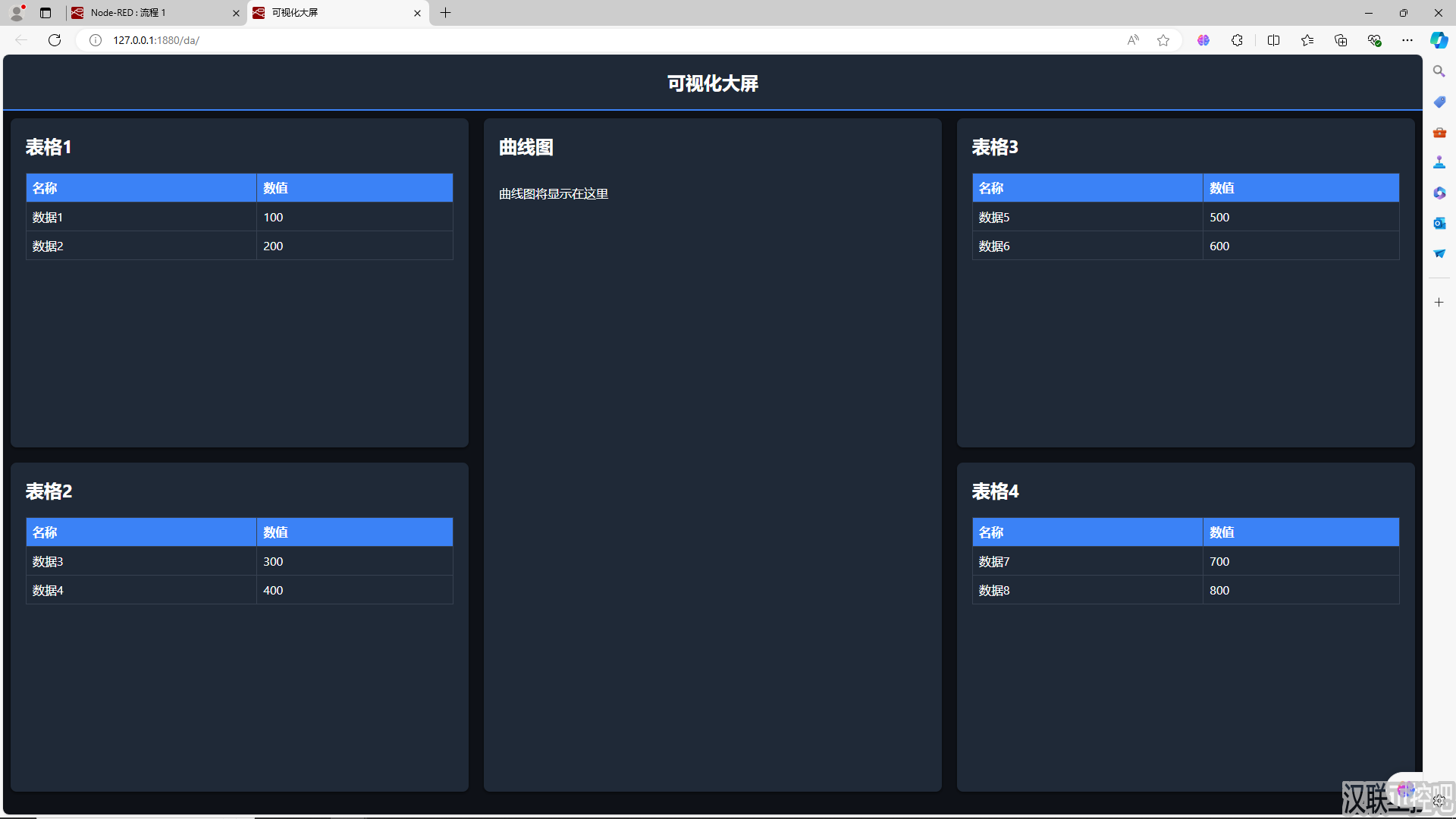This screenshot has width=1456, height=819.
Task: Open the Favorites list icon
Action: [1307, 40]
